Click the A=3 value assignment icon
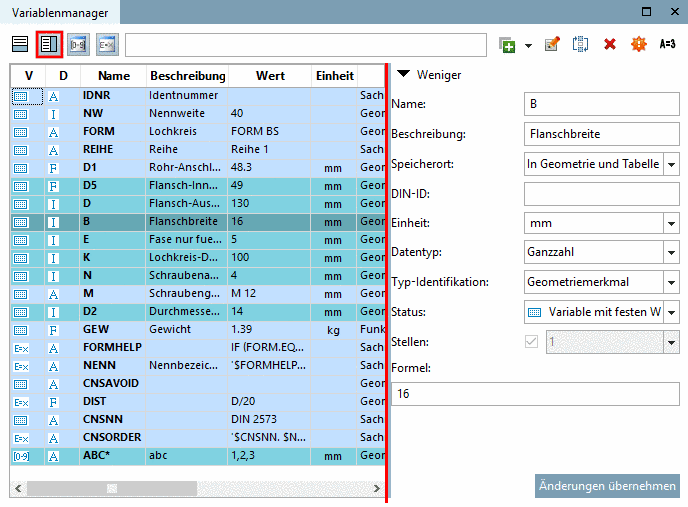Viewport: 688px width, 507px height. tap(667, 44)
